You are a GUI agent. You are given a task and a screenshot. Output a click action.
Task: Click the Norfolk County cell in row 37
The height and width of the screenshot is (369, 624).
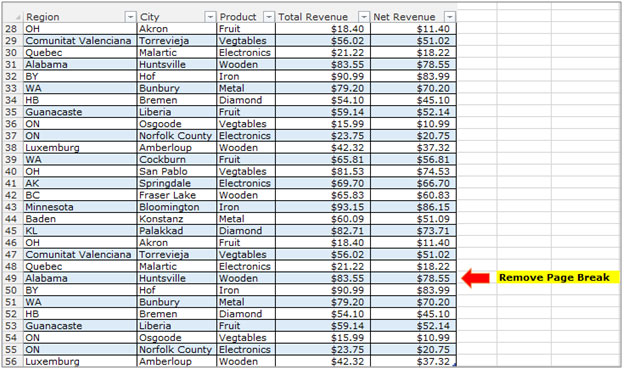coord(177,136)
